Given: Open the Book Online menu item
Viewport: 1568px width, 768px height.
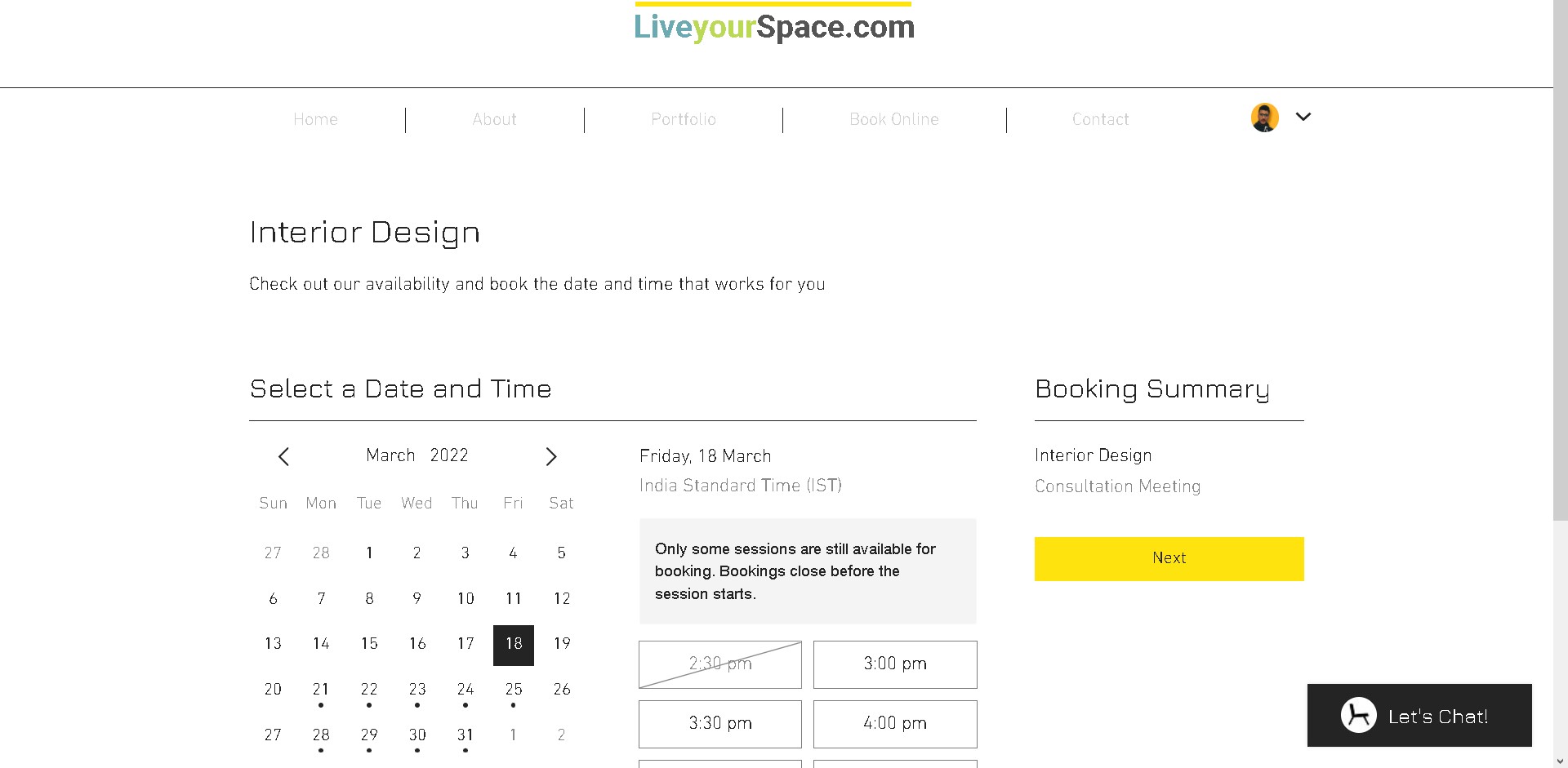Looking at the screenshot, I should coord(893,119).
